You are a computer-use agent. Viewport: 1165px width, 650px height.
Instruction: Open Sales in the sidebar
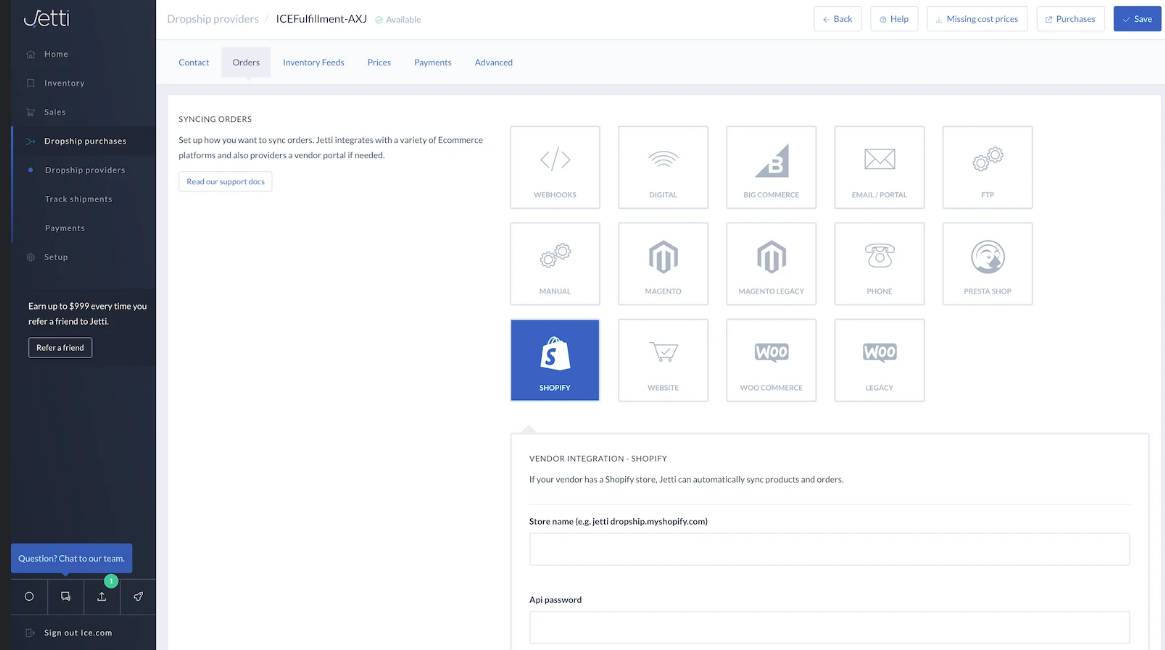click(x=54, y=112)
